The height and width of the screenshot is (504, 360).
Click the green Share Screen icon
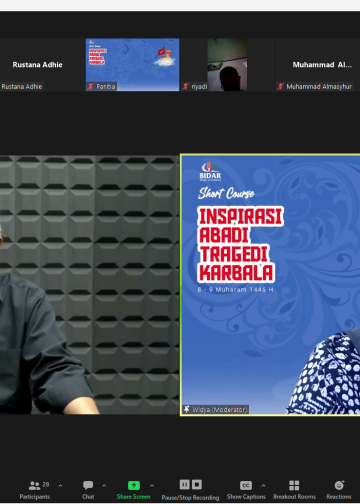[134, 485]
